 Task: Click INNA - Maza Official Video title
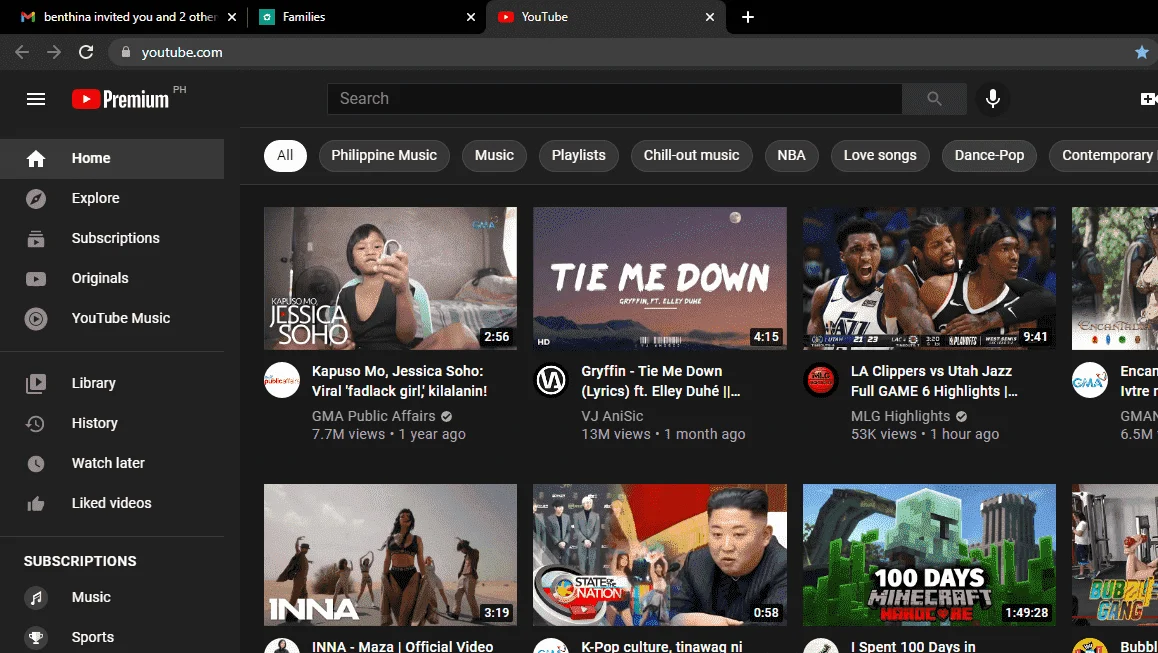click(x=402, y=646)
